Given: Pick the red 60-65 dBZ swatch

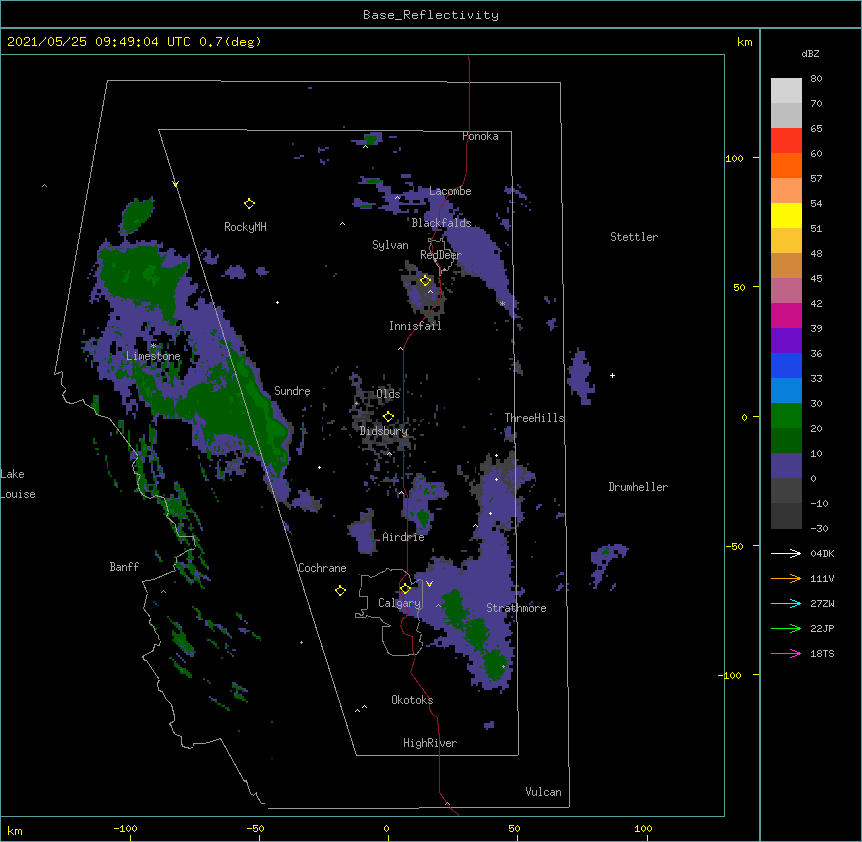Looking at the screenshot, I should [x=786, y=141].
